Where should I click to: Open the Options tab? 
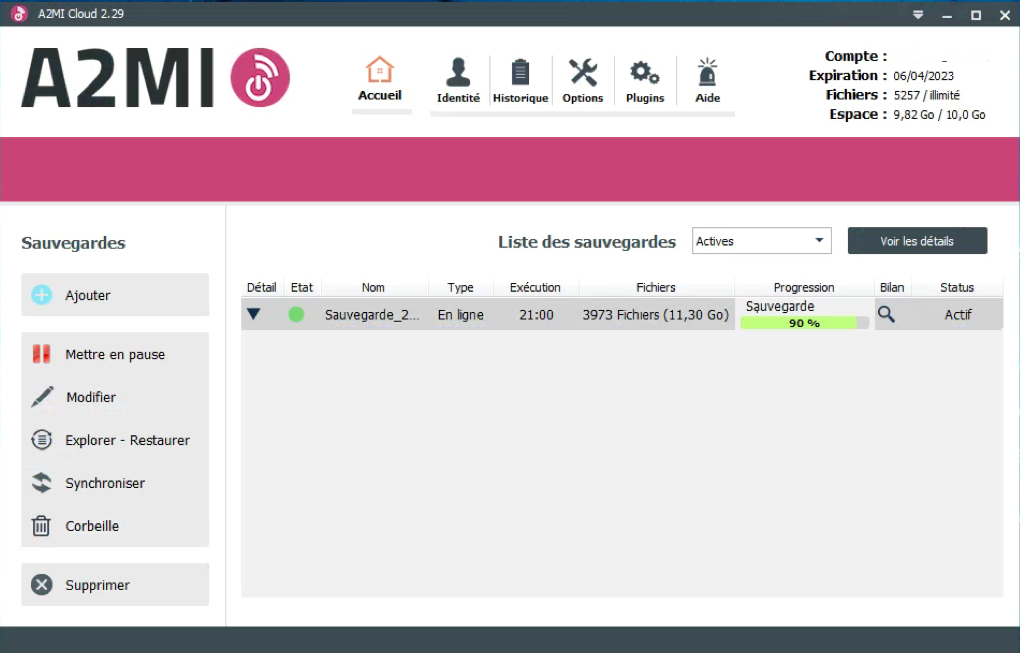583,81
